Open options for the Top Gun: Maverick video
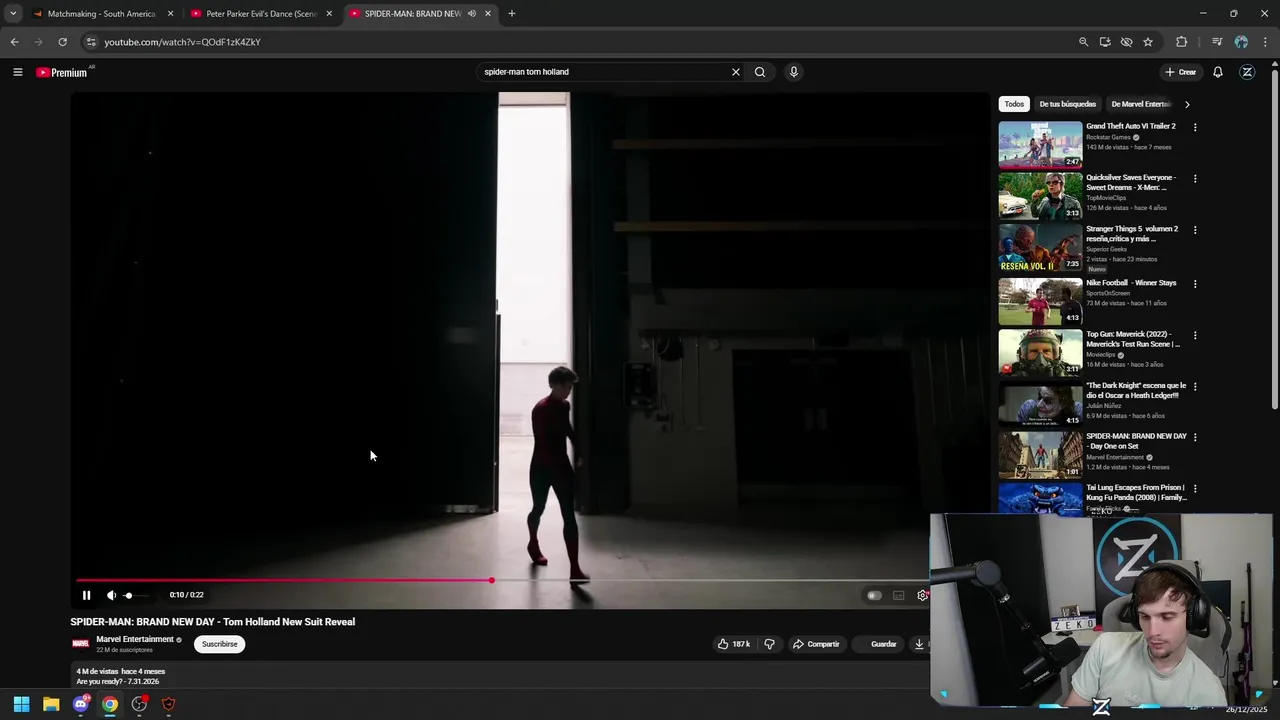This screenshot has height=720, width=1280. [x=1195, y=335]
